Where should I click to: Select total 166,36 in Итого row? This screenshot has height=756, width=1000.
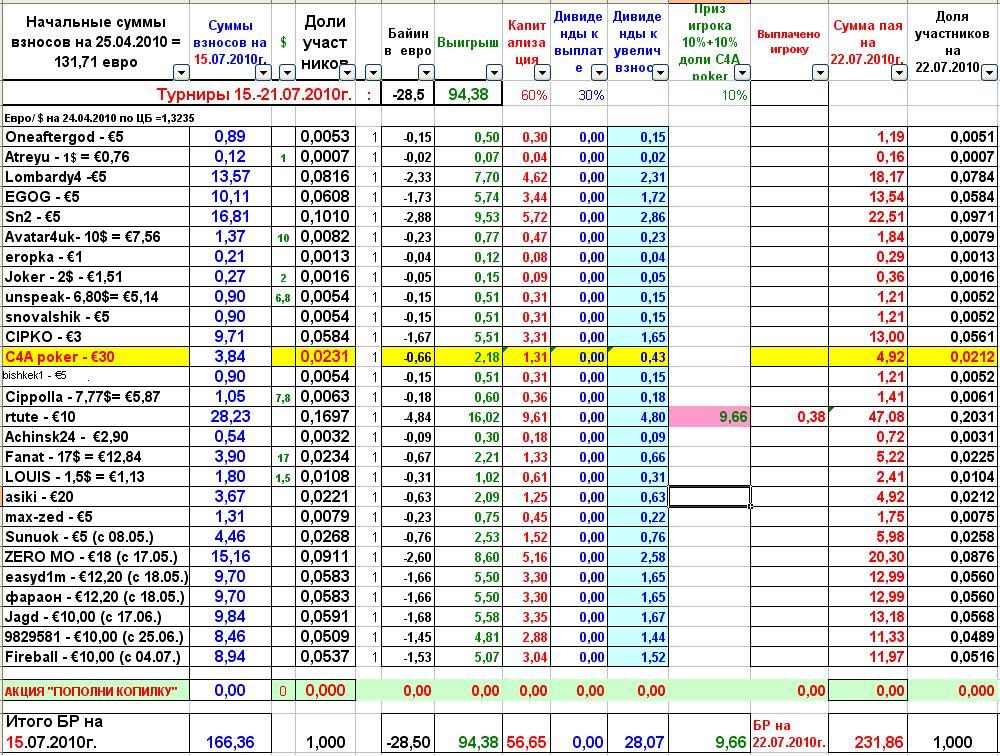pyautogui.click(x=230, y=733)
